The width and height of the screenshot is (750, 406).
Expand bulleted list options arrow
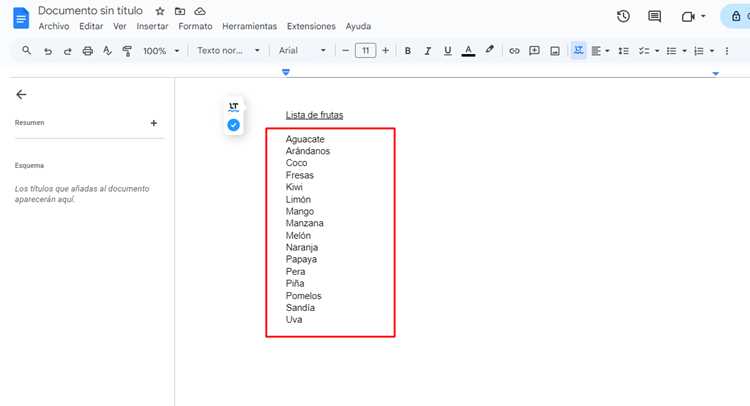pos(684,51)
